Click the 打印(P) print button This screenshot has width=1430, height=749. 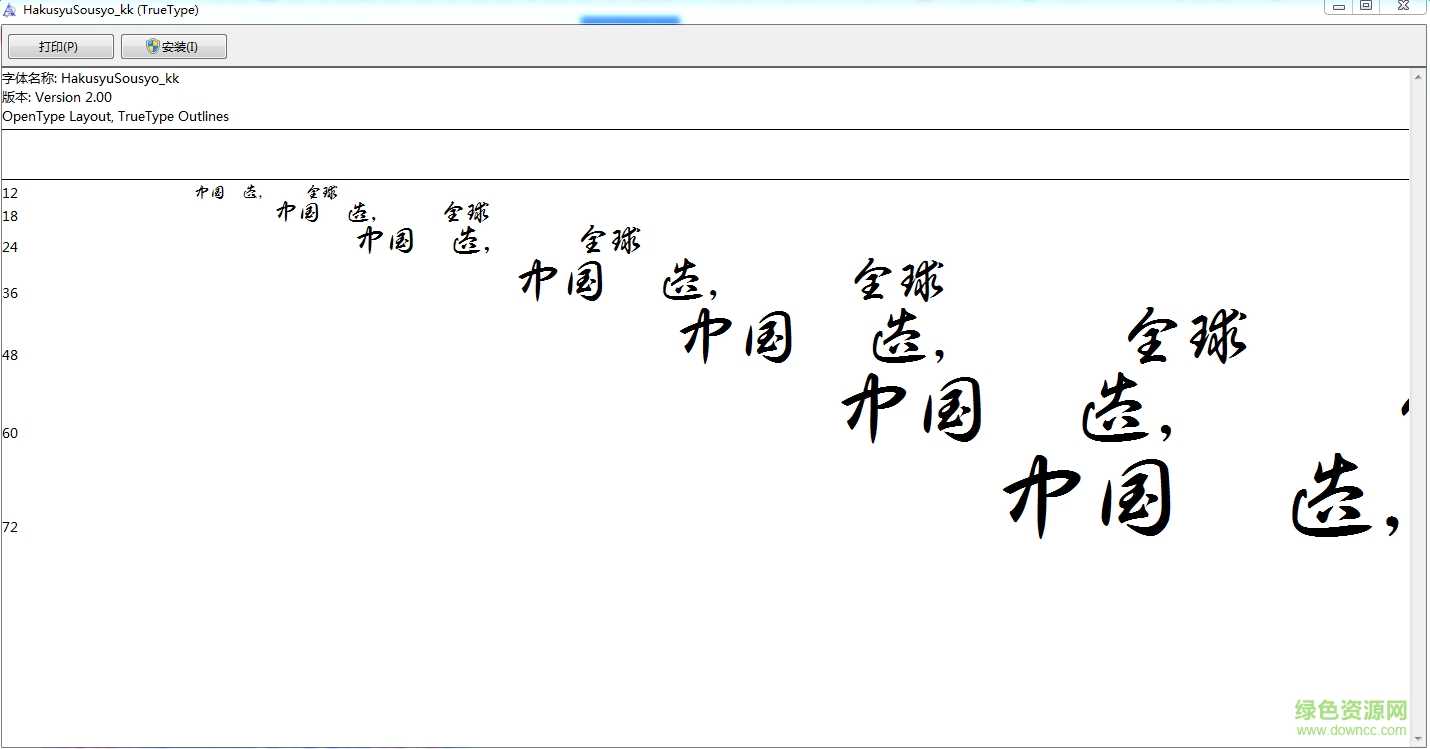pos(60,45)
